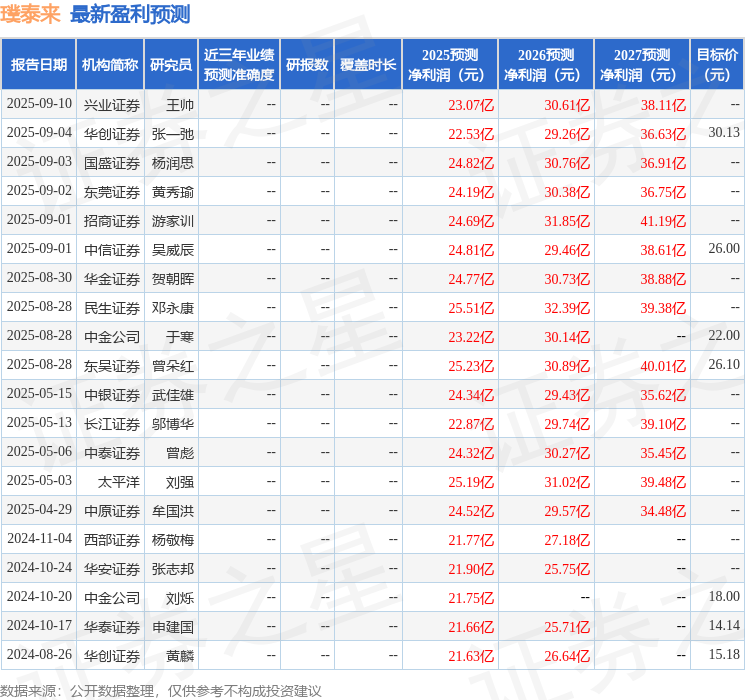Click 27.18亿 forecast value
Viewport: 745px width, 700px height.
567,540
